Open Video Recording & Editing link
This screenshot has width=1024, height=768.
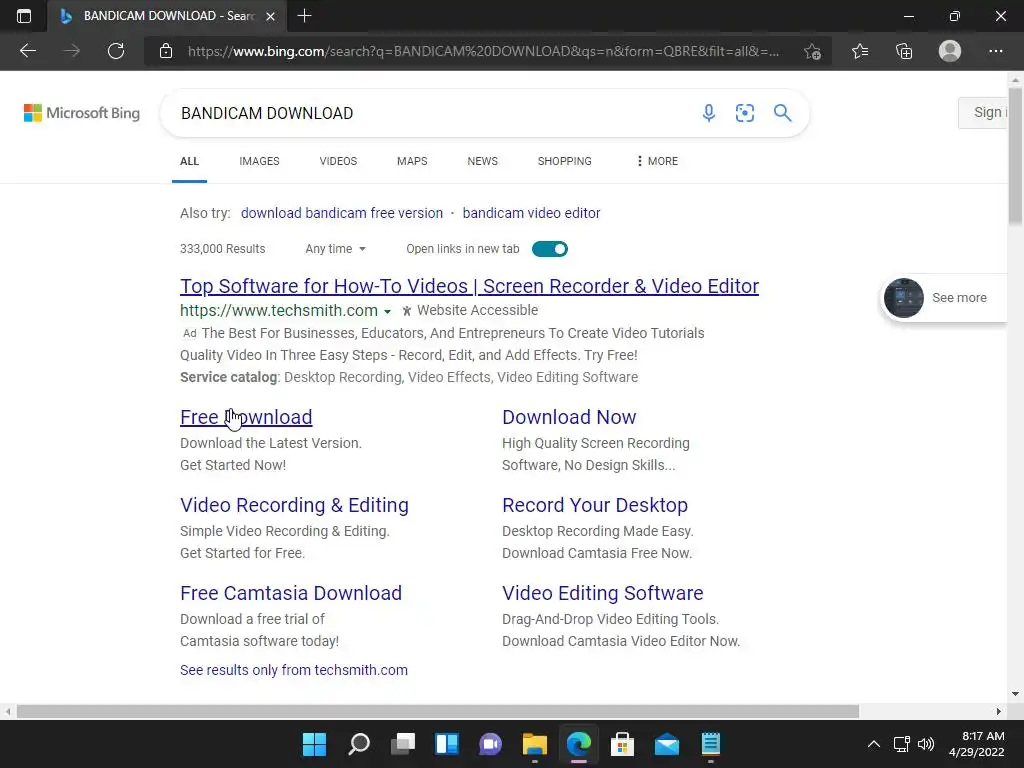[295, 505]
